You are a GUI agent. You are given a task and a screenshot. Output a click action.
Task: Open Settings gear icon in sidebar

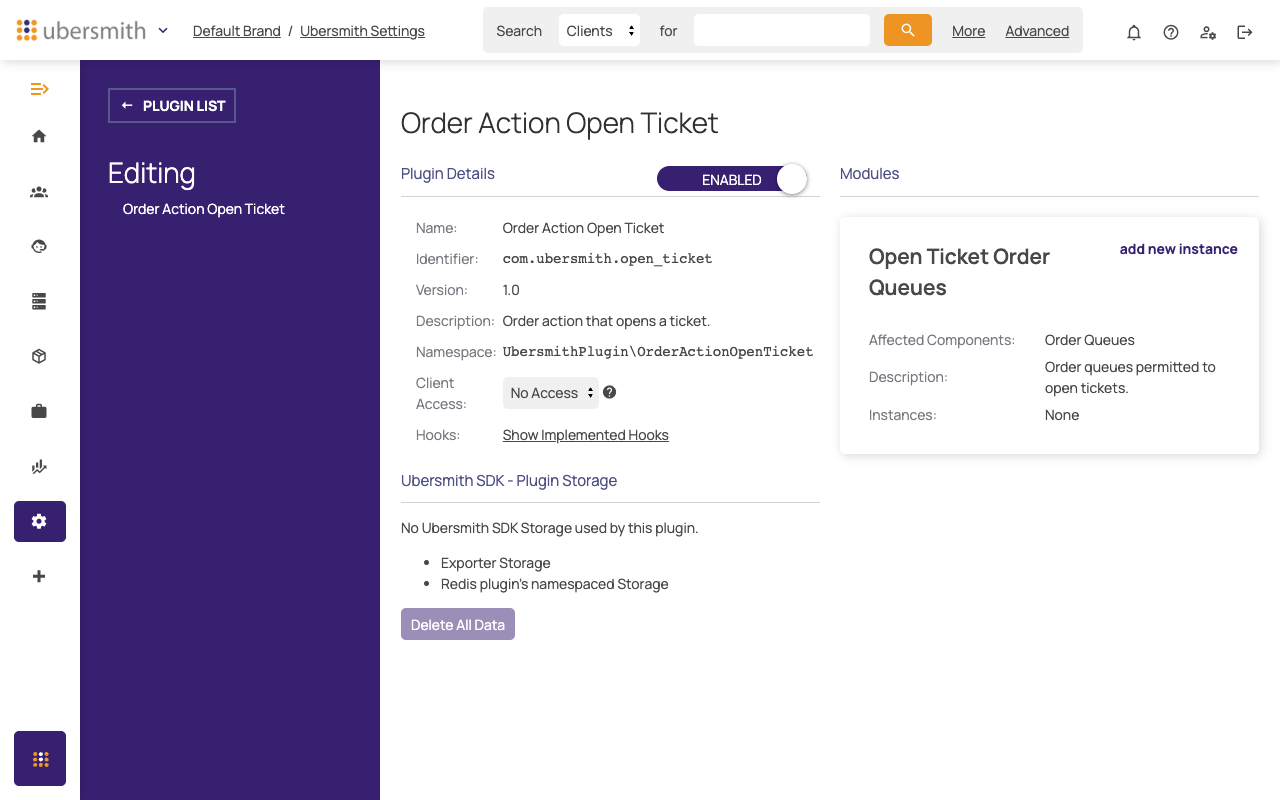point(40,521)
